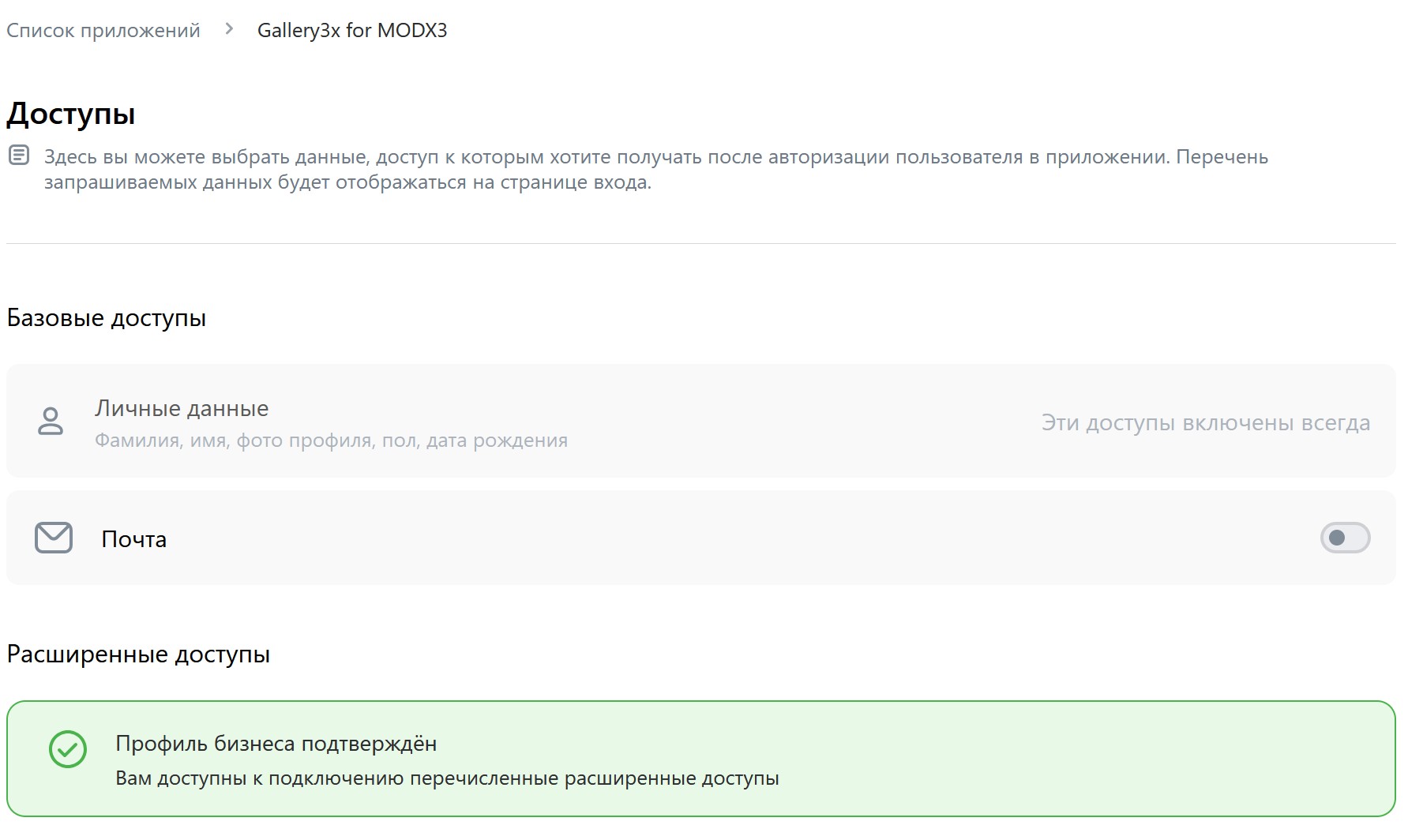This screenshot has height=840, width=1423.
Task: Click the Профиль бизнеса подтверждён message
Action: pyautogui.click(x=276, y=744)
